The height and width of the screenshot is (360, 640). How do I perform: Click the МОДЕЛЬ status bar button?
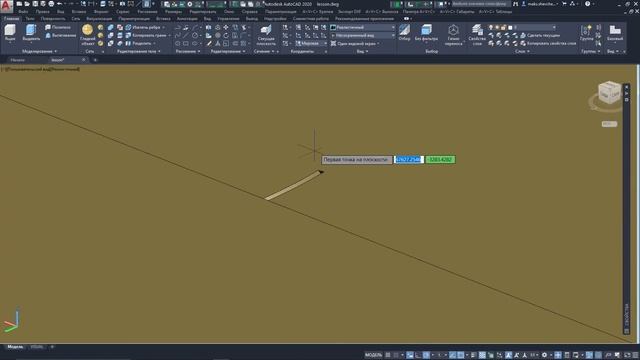pos(373,355)
